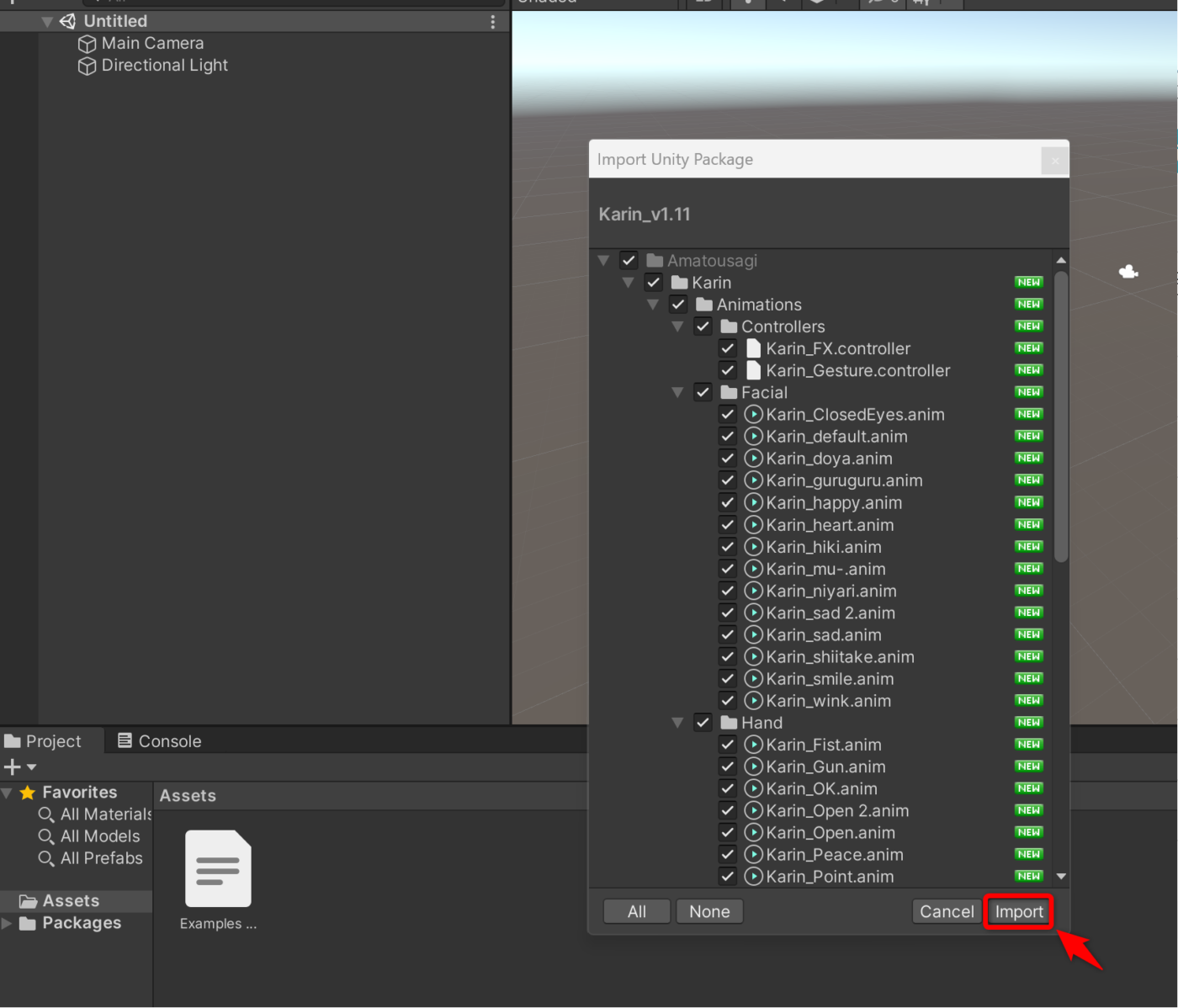Collapse the Amatousagi folder tree

603,261
